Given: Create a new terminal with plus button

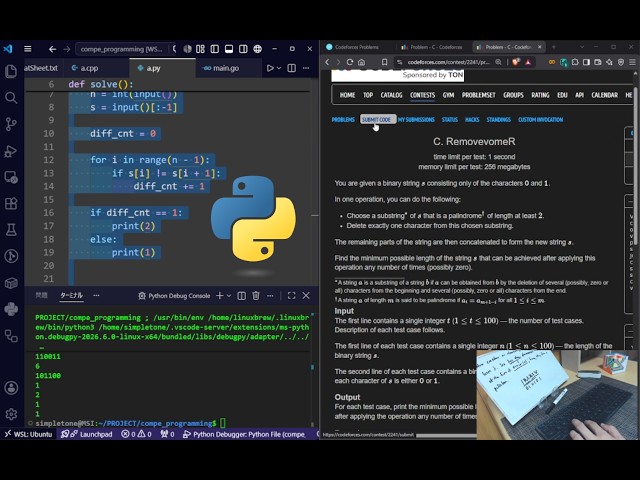Looking at the screenshot, I should [x=220, y=295].
